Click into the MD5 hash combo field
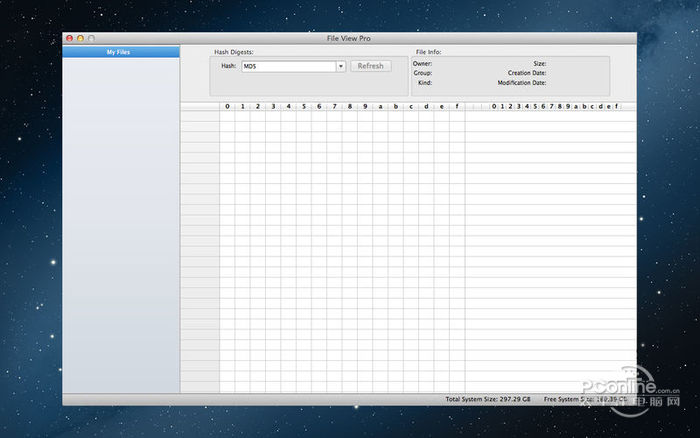 [289, 66]
